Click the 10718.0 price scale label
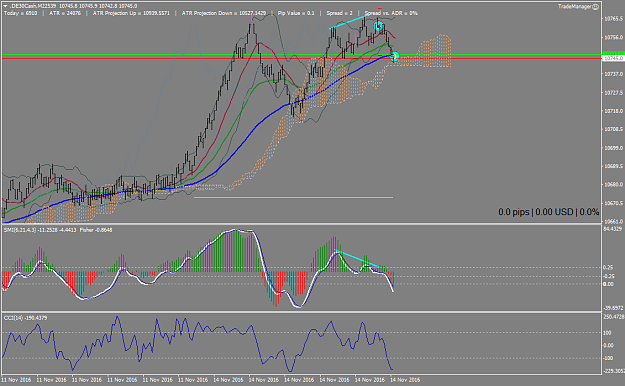 (613, 111)
